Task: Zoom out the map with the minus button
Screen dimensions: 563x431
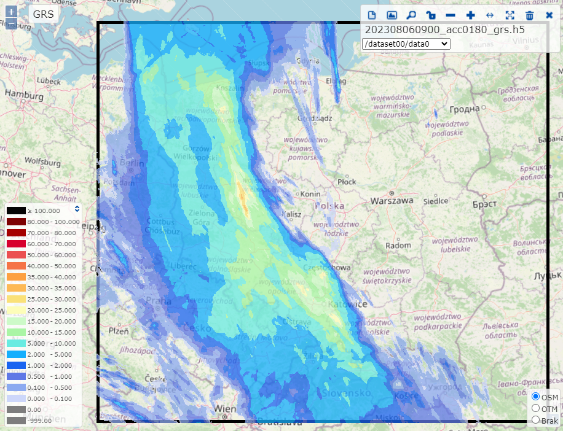Action: pos(11,23)
